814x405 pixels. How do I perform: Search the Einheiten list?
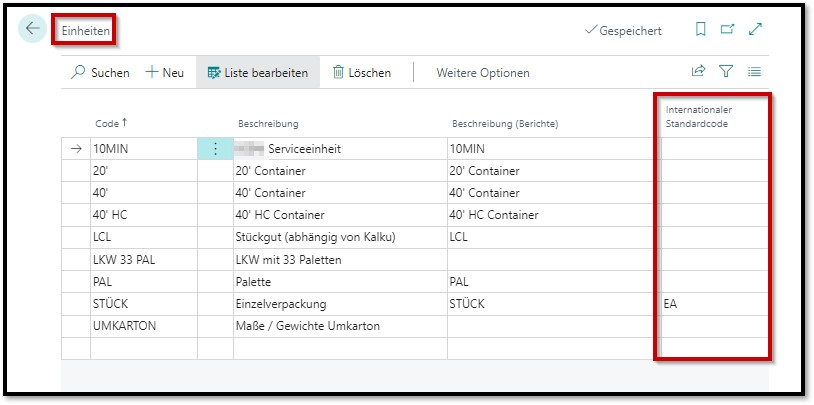coord(100,72)
